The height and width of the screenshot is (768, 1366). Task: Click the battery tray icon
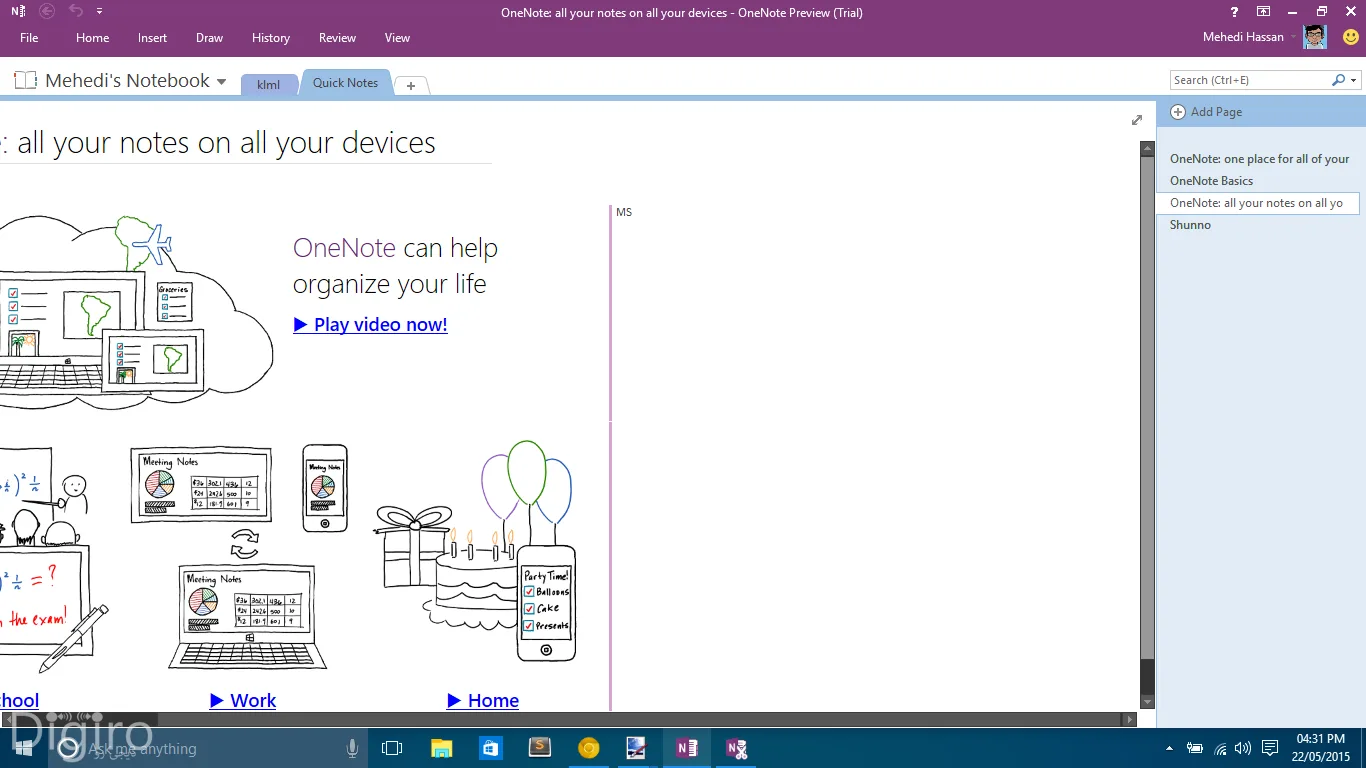point(1195,748)
